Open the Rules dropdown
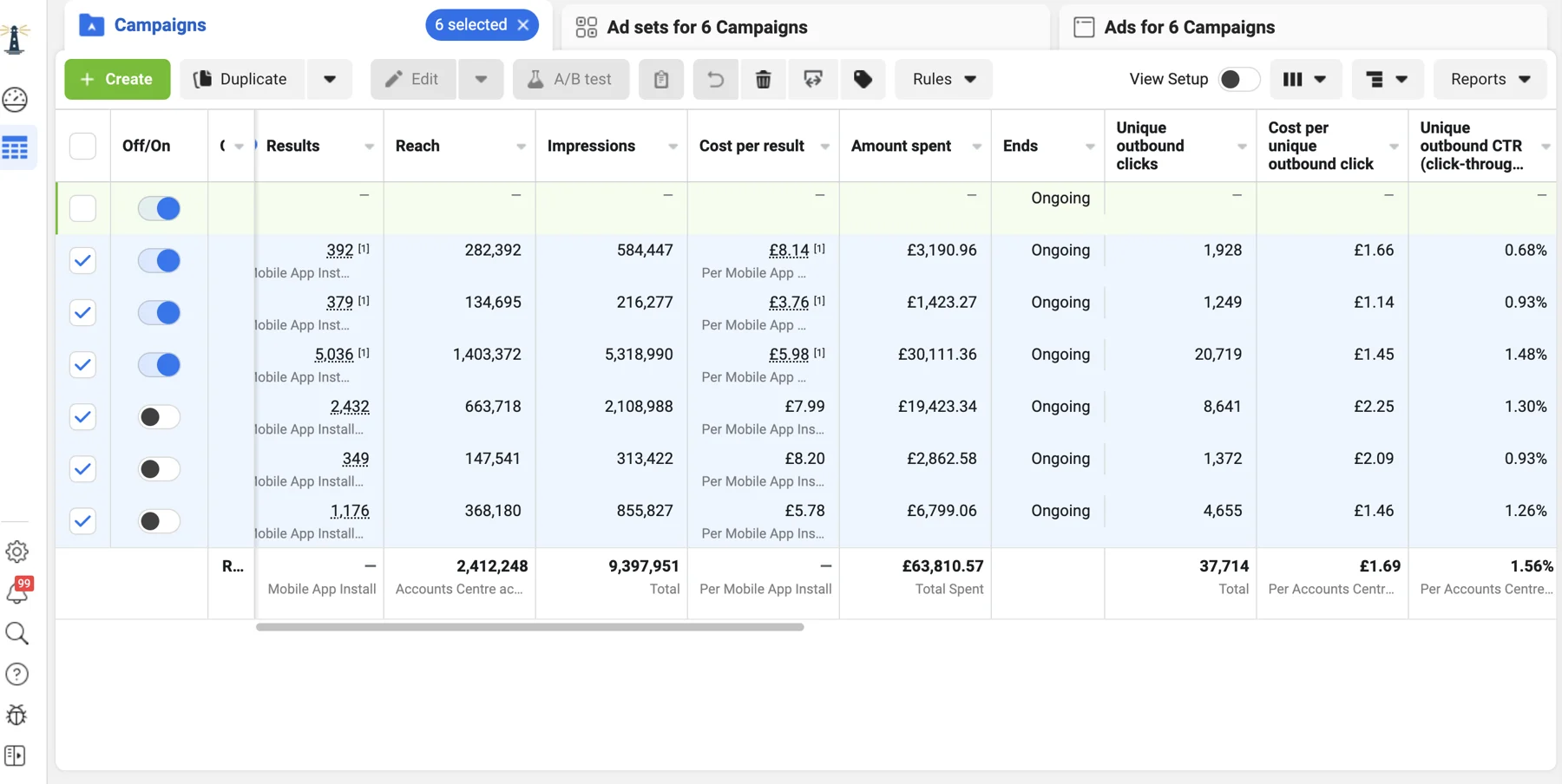The image size is (1562, 784). click(943, 79)
